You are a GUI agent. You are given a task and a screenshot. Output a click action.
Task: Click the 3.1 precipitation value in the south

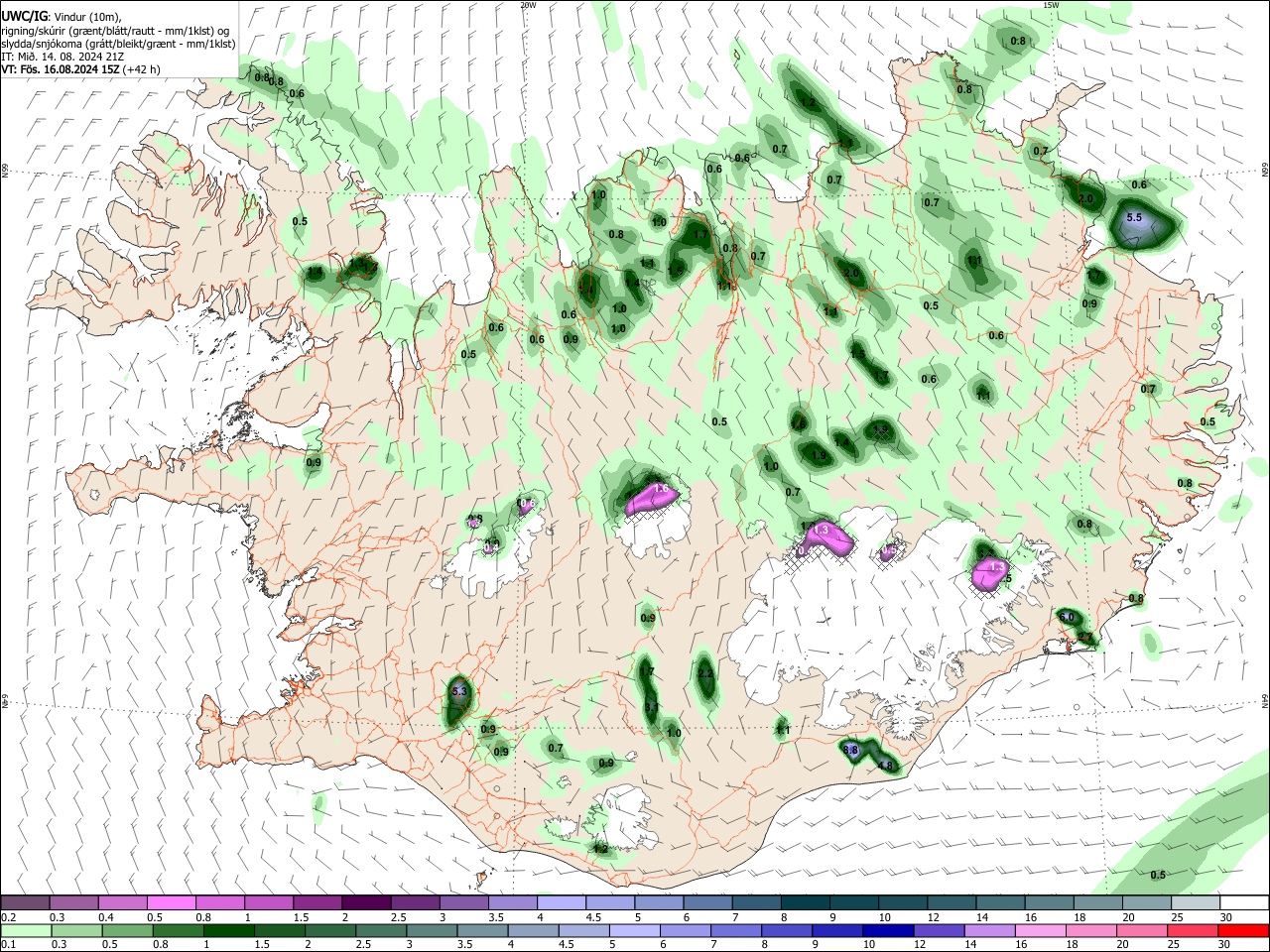(x=652, y=707)
